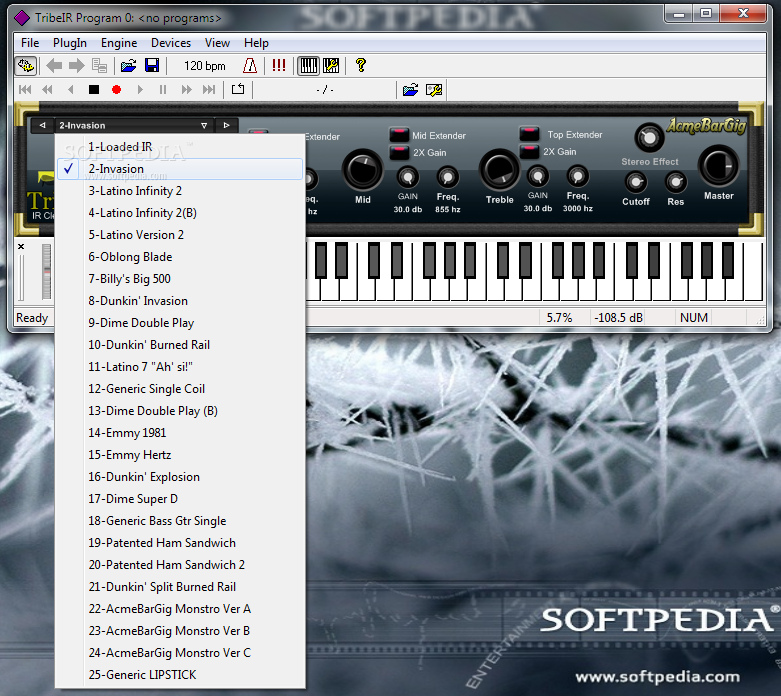This screenshot has height=696, width=781.
Task: Jump to start of the track
Action: [x=24, y=89]
